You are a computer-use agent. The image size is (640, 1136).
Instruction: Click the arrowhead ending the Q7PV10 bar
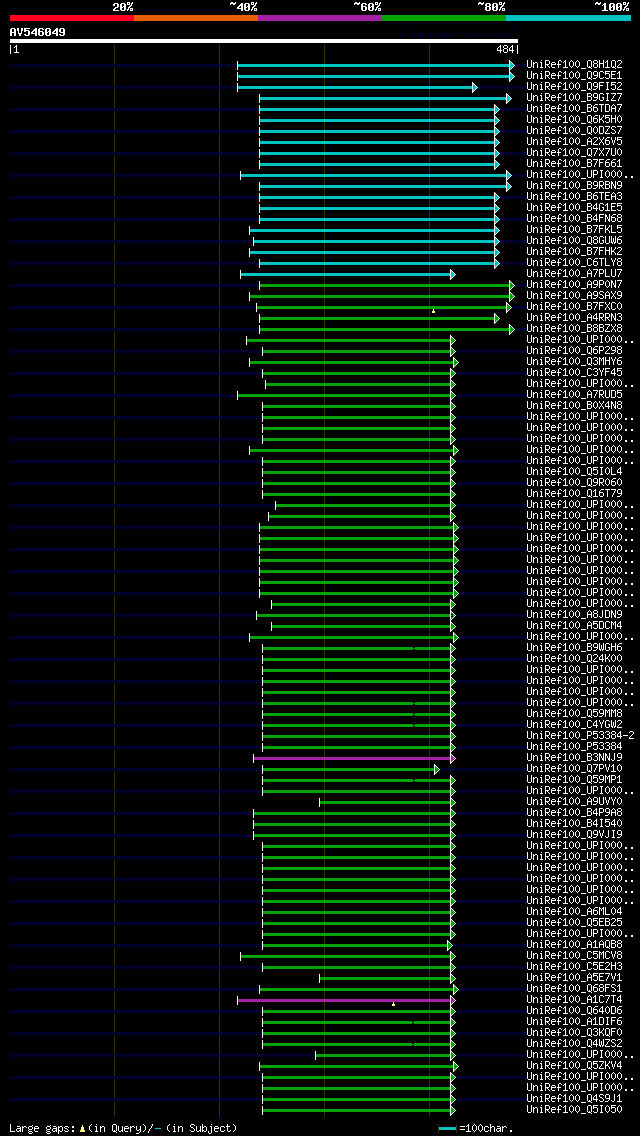(x=436, y=769)
